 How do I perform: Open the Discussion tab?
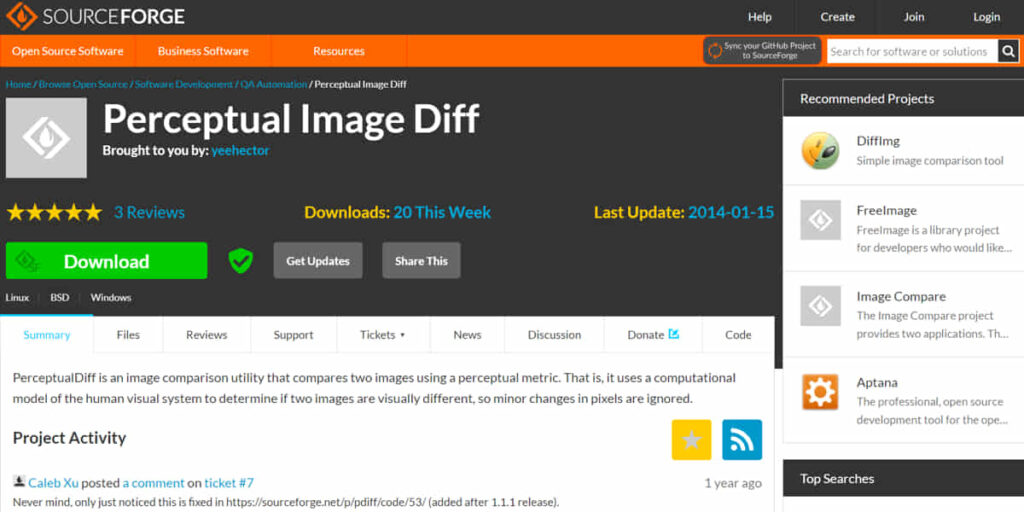pyautogui.click(x=554, y=335)
